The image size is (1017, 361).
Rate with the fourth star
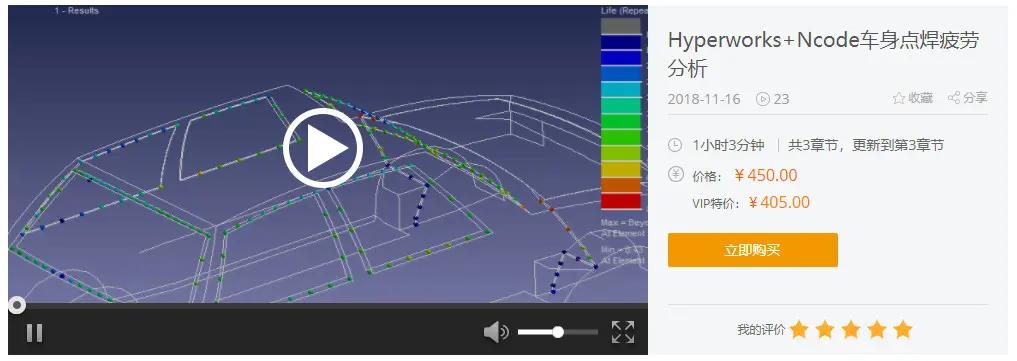click(877, 329)
